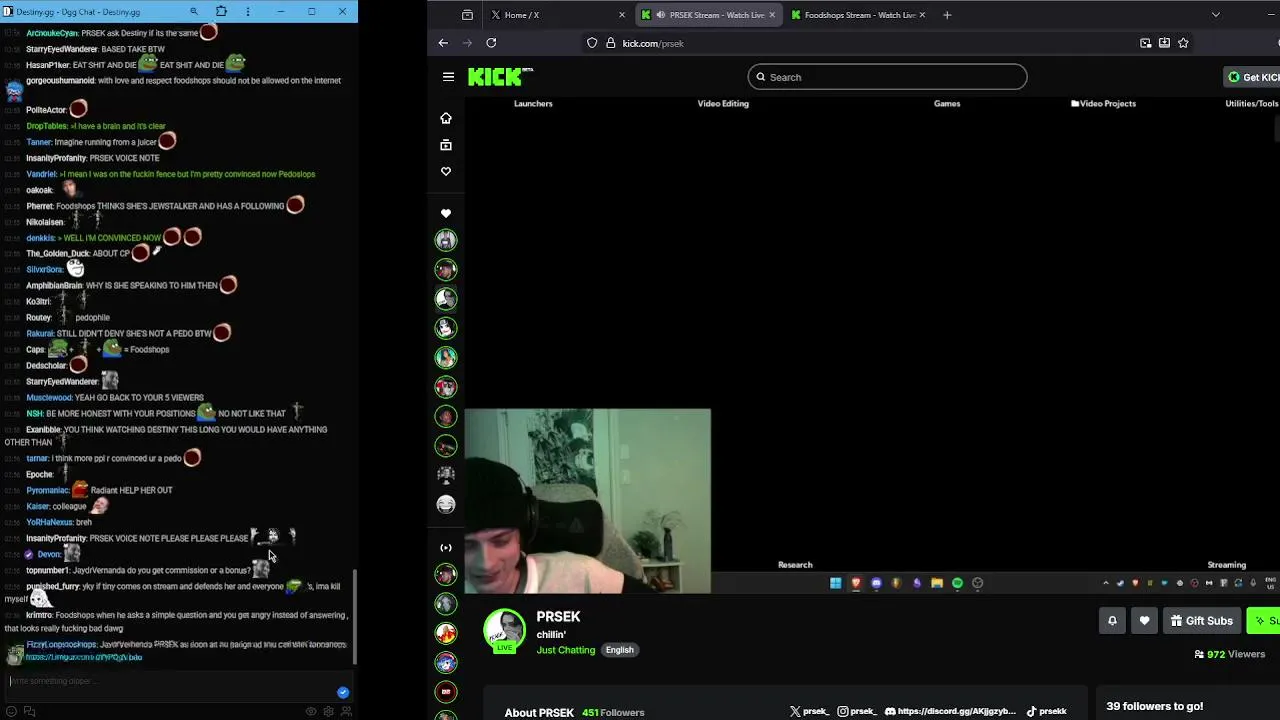This screenshot has height=720, width=1280.
Task: Open the list all tabs dropdown
Action: click(1215, 15)
